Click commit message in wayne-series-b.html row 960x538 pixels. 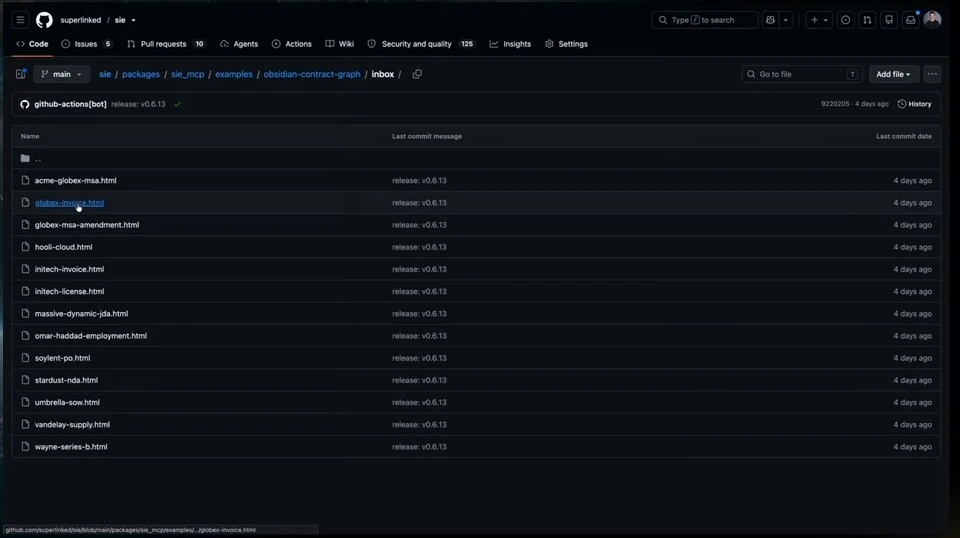click(x=419, y=447)
